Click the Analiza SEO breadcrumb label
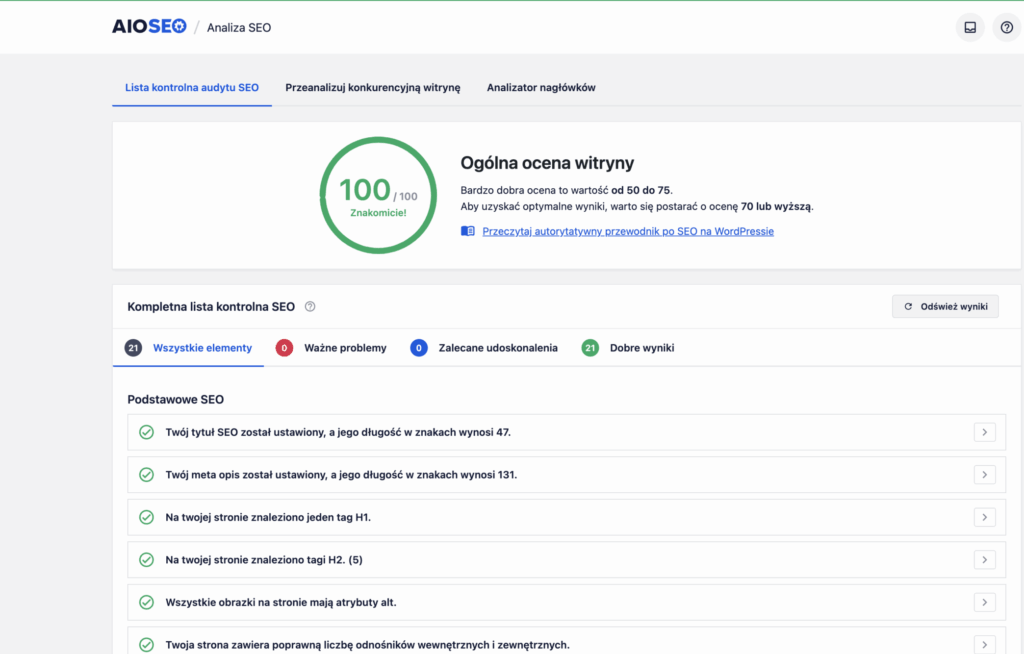The height and width of the screenshot is (654, 1024). click(238, 27)
